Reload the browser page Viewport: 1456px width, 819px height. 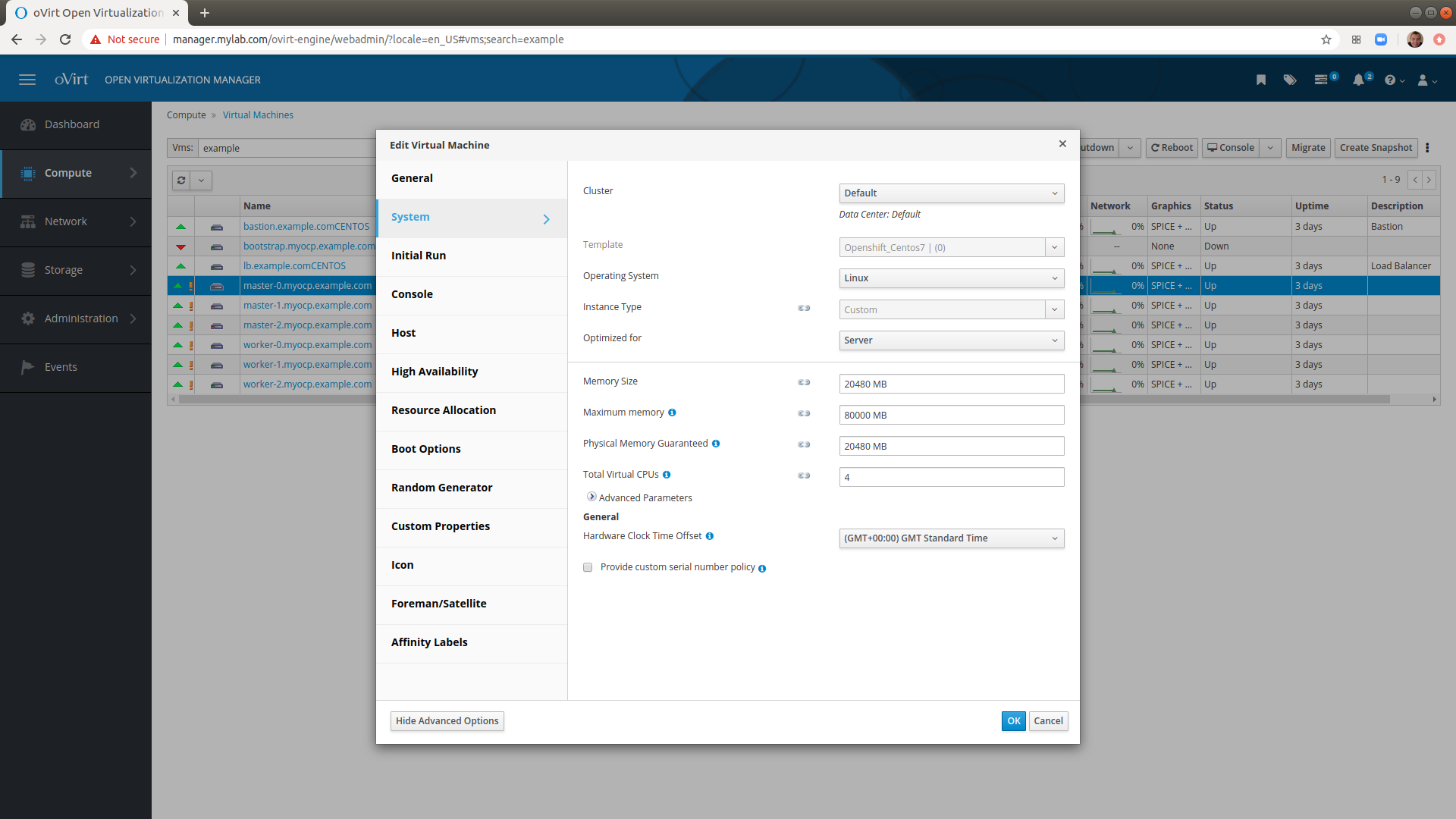pyautogui.click(x=65, y=39)
